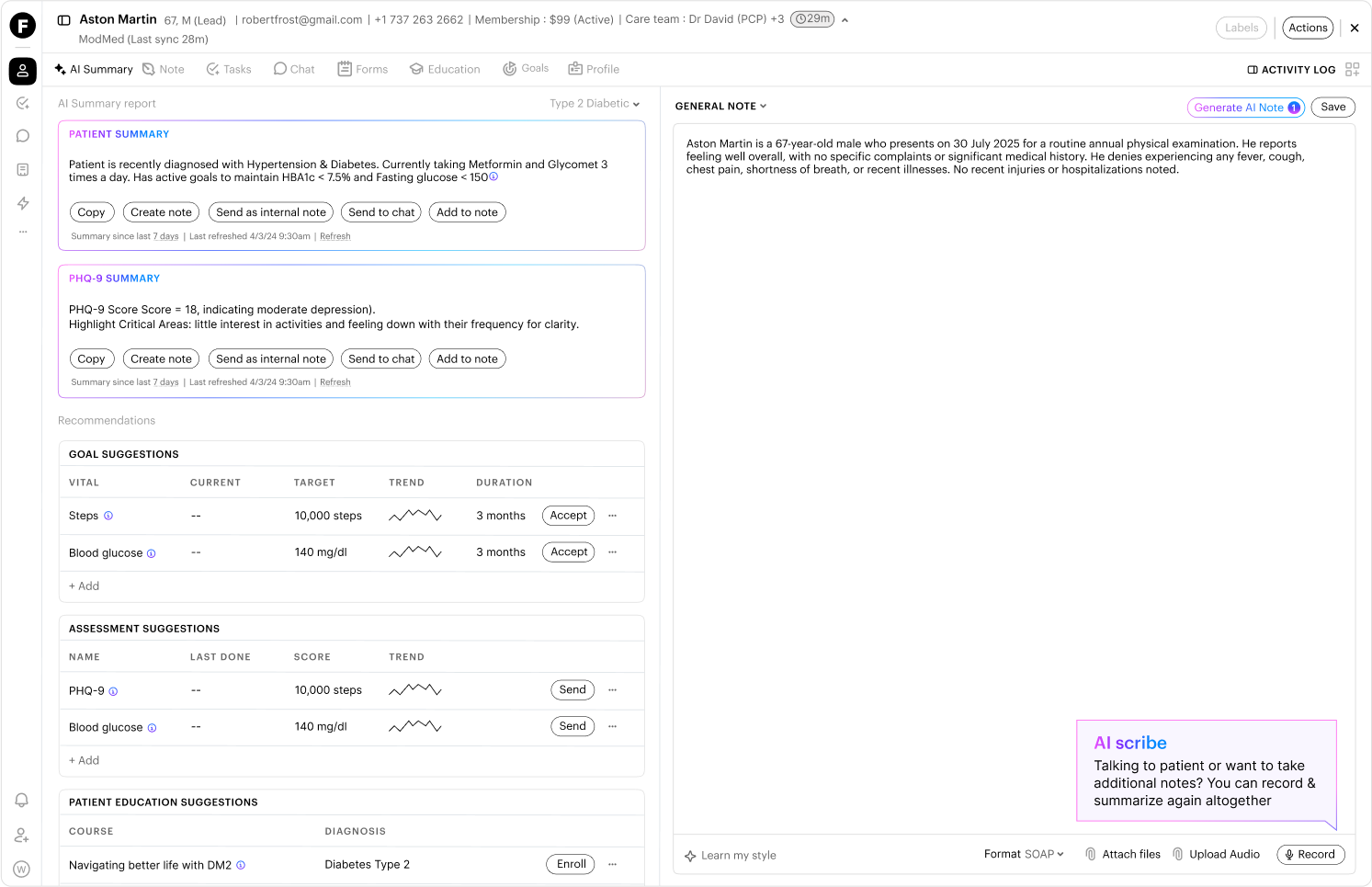This screenshot has width=1372, height=887.
Task: Open the patients person icon in the sidebar
Action: pyautogui.click(x=23, y=71)
